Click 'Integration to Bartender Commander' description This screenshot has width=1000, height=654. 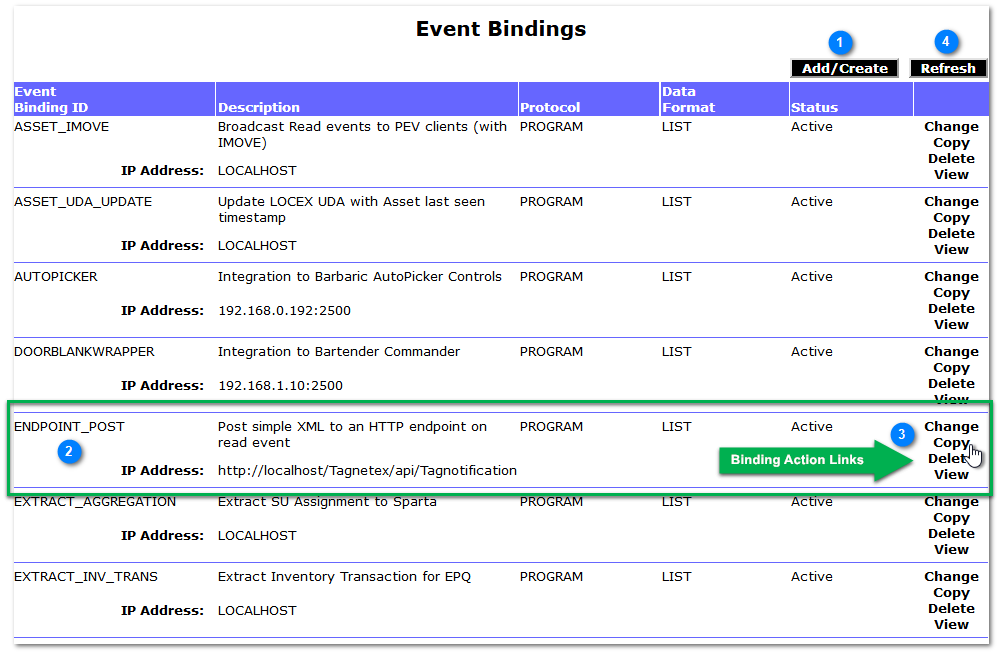pos(339,352)
